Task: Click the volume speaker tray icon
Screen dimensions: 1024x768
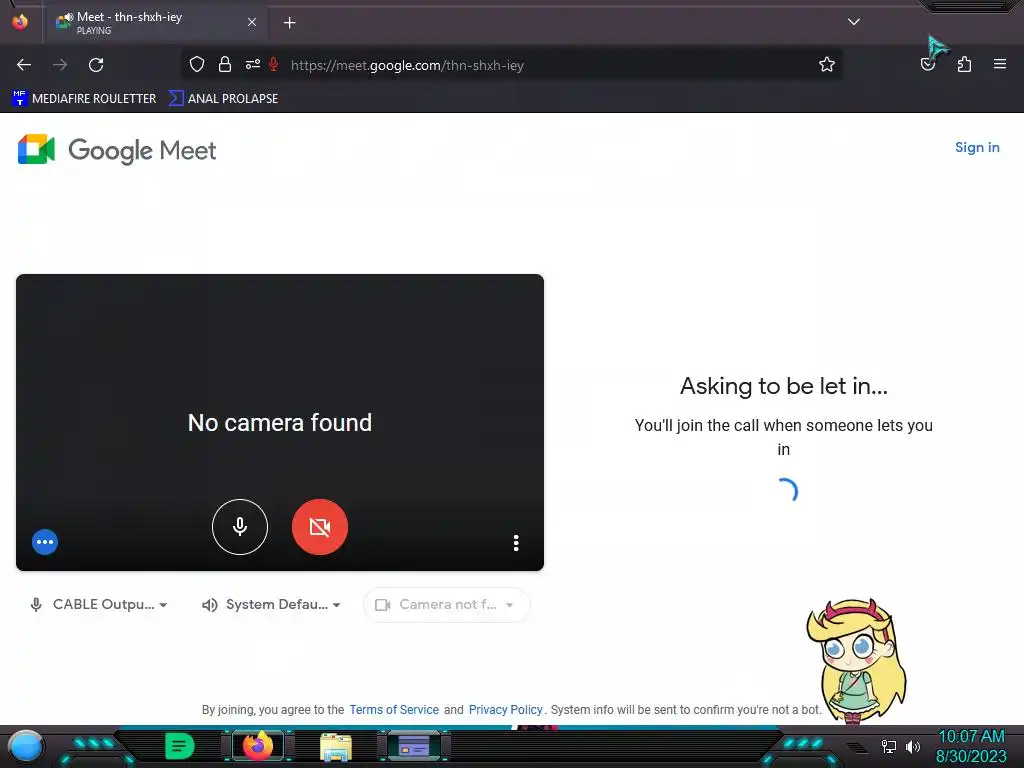Action: tap(913, 746)
